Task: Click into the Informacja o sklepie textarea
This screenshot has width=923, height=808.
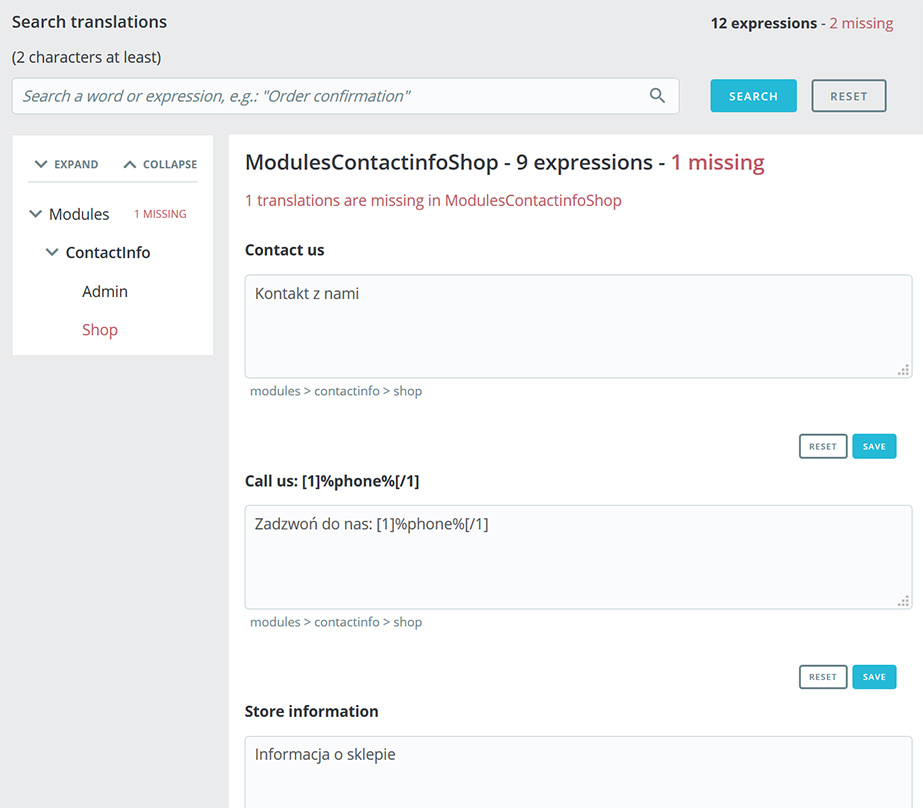Action: [578, 772]
